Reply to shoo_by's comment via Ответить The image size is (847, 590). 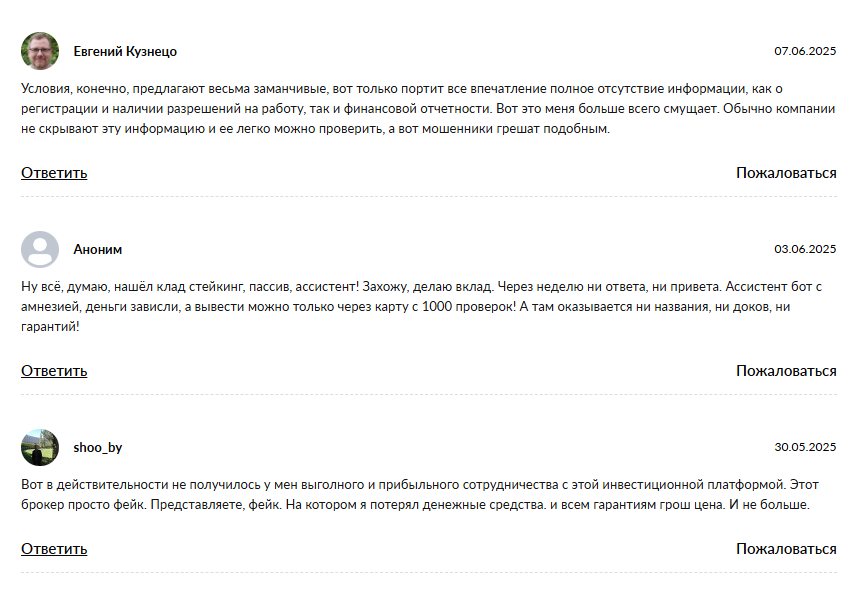click(x=54, y=549)
